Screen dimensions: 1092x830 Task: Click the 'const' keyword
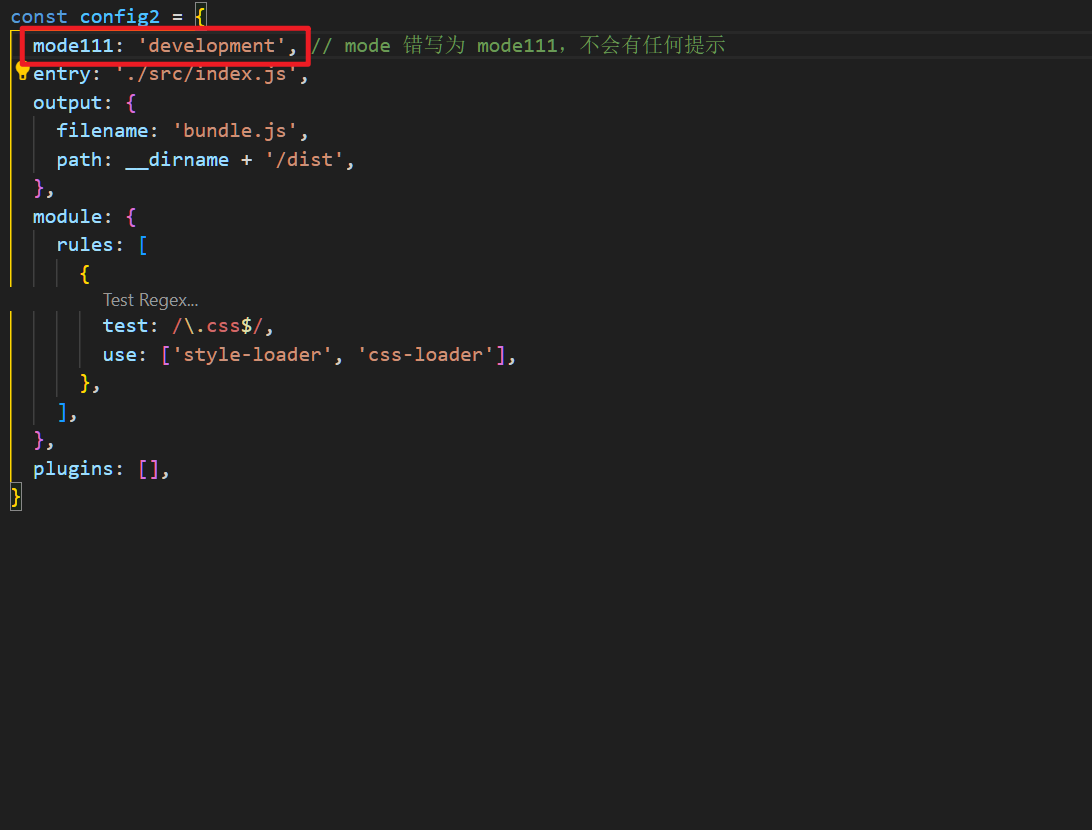[39, 16]
